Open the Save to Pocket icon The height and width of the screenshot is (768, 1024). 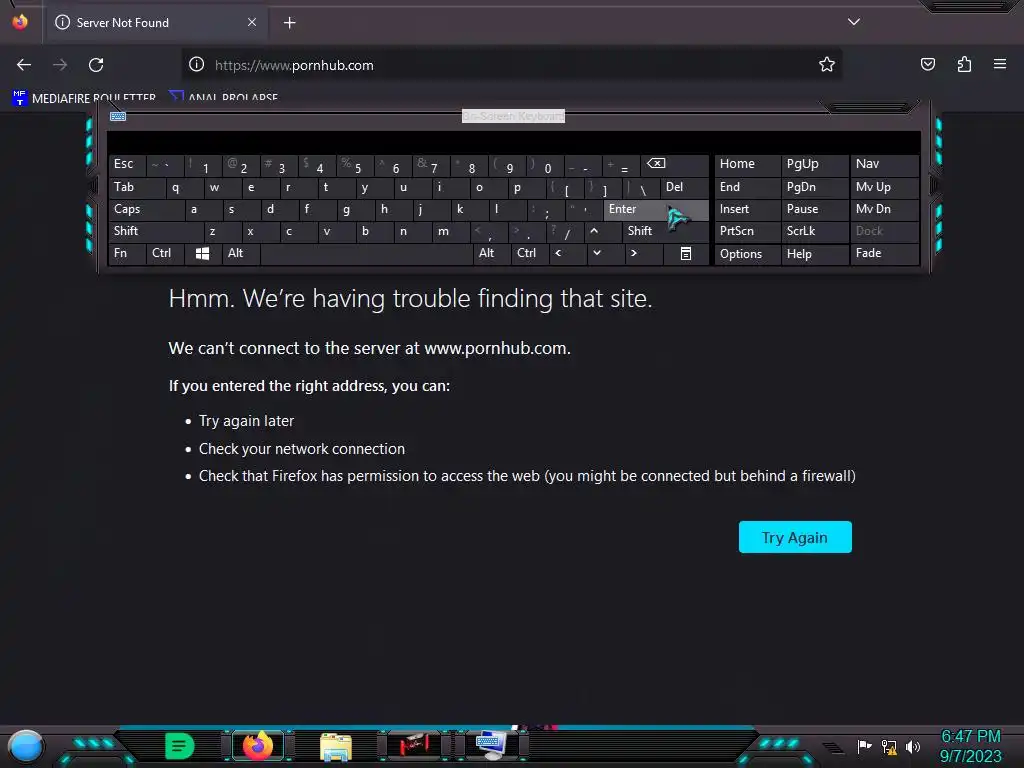927,64
